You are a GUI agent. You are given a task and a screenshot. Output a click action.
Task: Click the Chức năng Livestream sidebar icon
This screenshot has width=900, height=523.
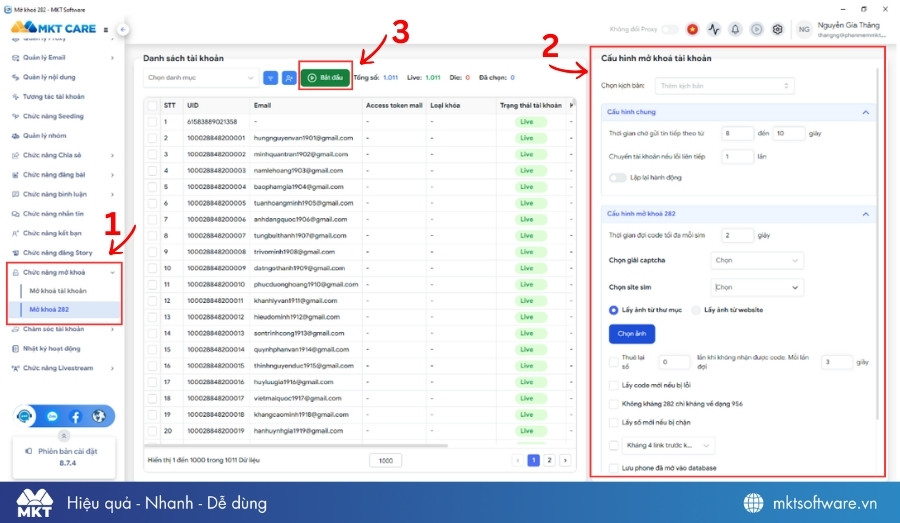[15, 368]
